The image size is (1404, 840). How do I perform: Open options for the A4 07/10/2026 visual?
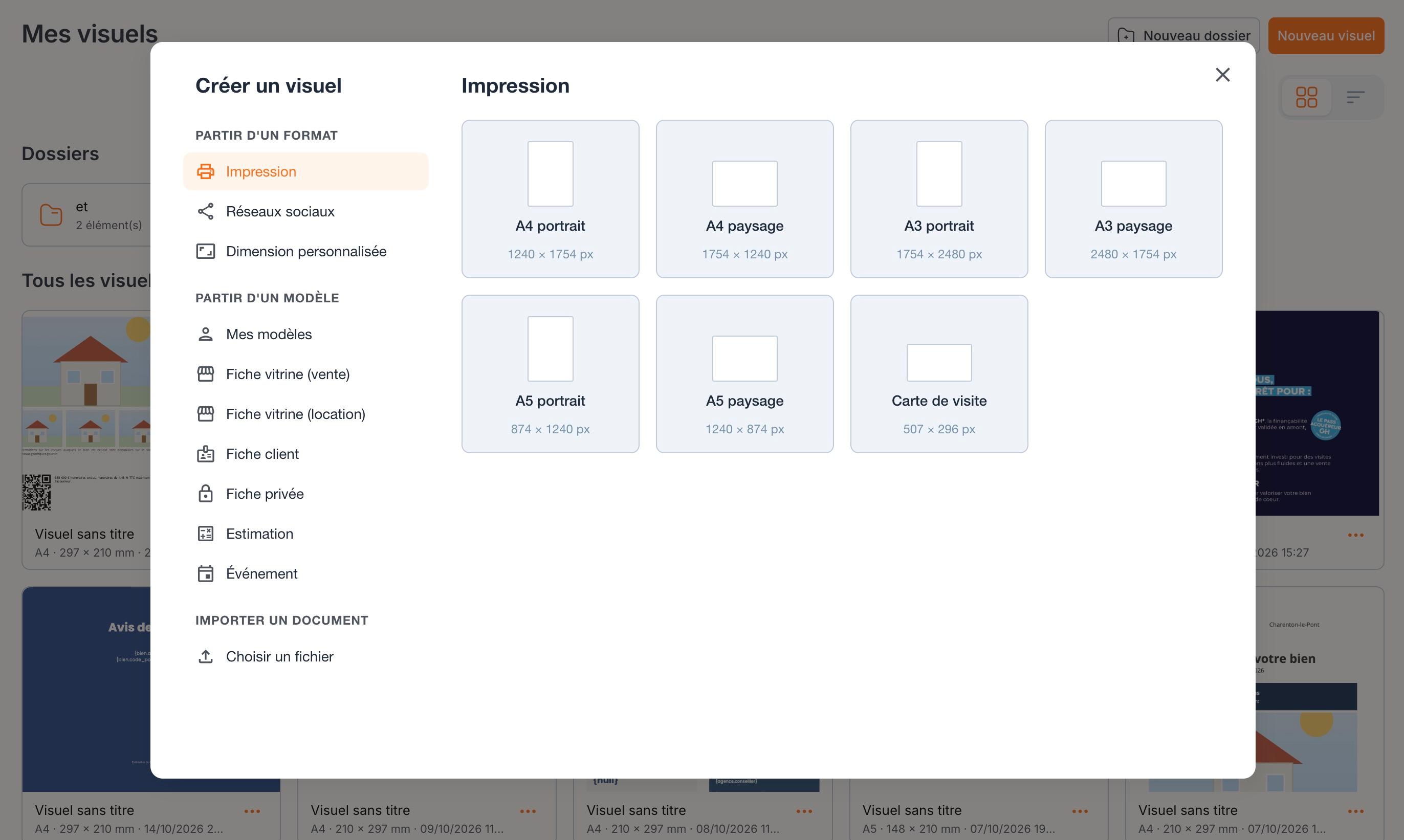[1355, 811]
